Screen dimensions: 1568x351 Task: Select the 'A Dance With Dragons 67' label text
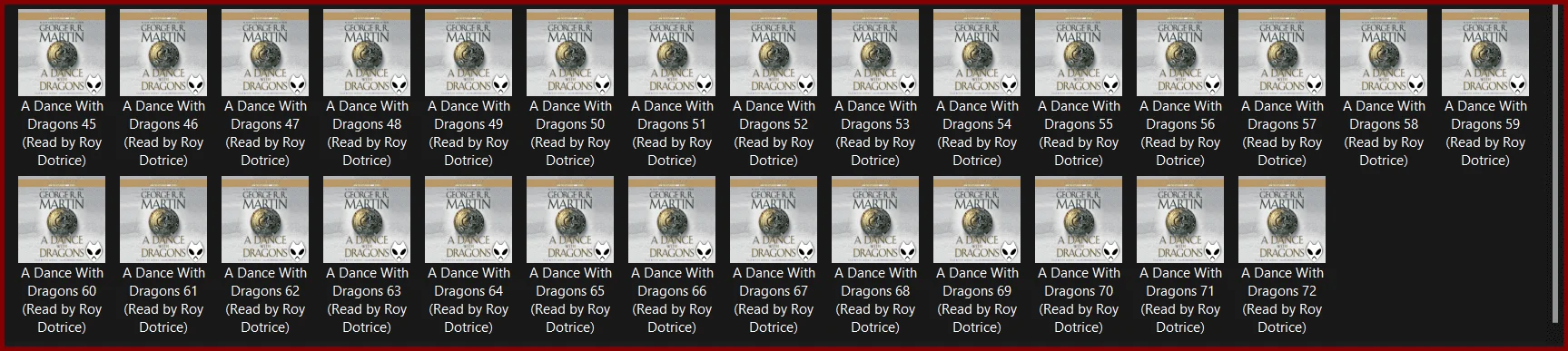(774, 300)
